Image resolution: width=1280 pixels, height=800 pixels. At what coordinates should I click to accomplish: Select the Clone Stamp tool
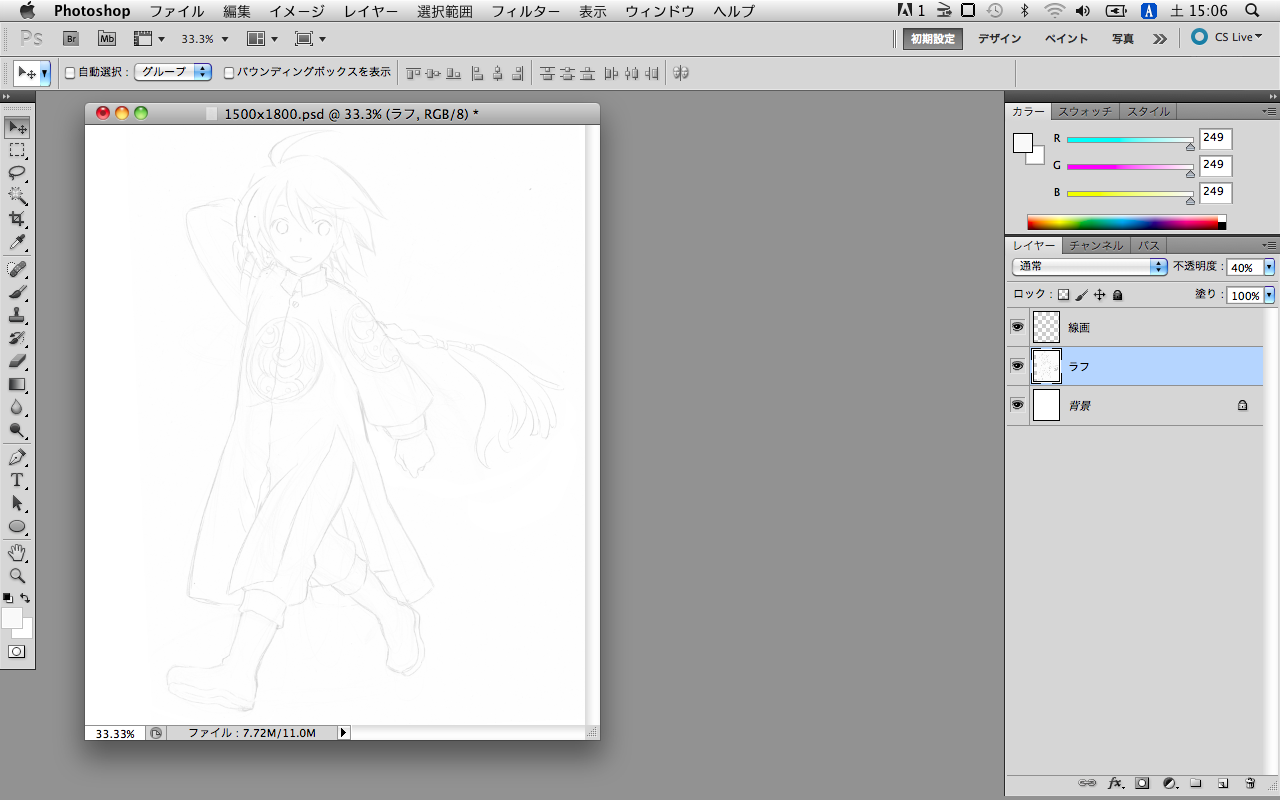click(17, 315)
